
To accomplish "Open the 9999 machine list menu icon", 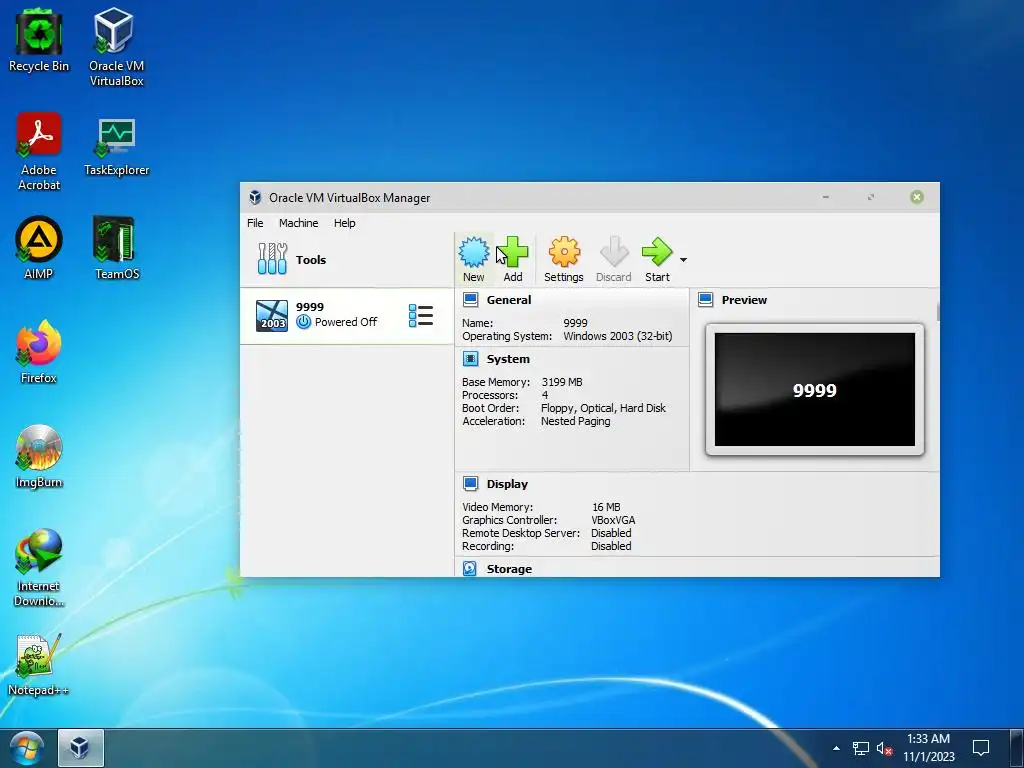I will click(421, 315).
